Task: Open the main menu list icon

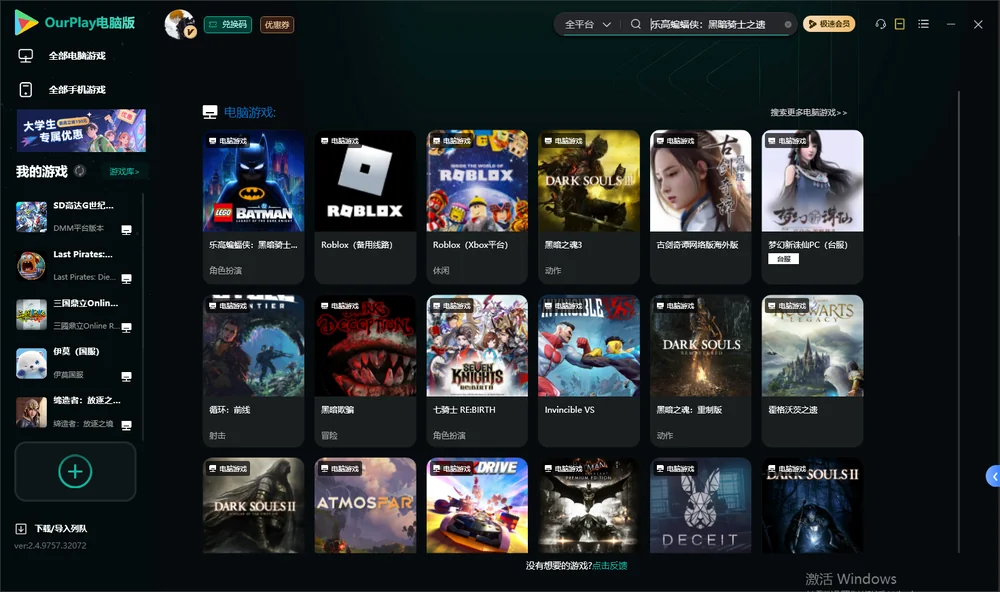Action: click(923, 24)
